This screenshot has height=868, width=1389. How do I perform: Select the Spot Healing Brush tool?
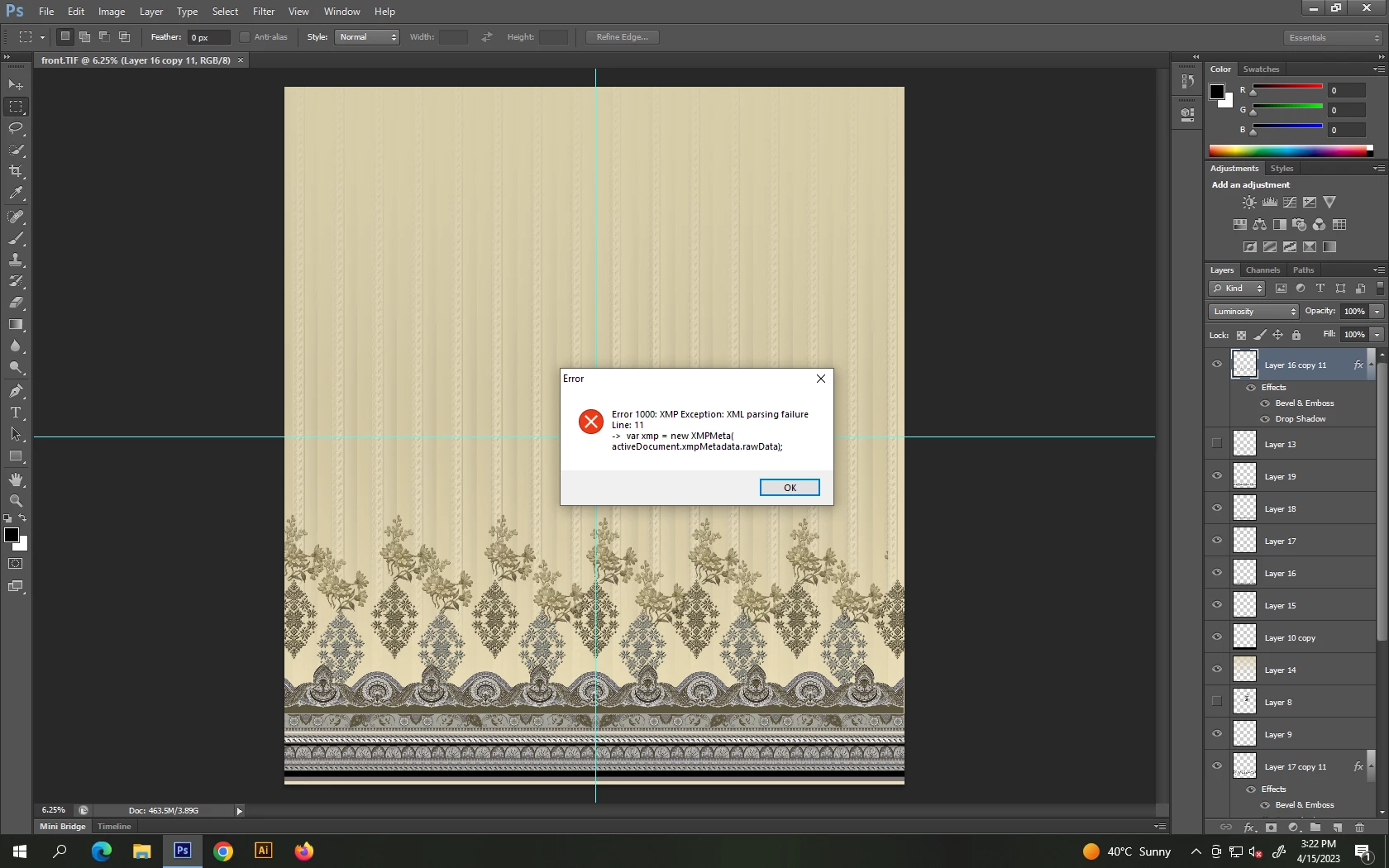pos(16,217)
